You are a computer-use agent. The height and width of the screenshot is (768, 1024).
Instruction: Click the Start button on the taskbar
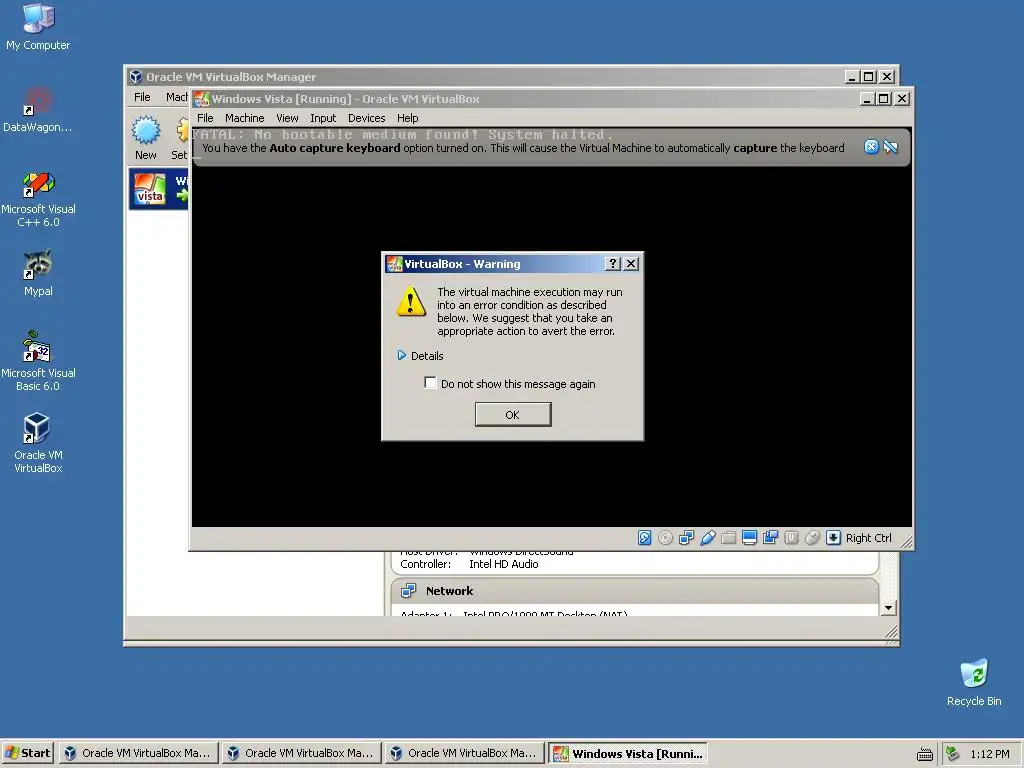pos(28,753)
